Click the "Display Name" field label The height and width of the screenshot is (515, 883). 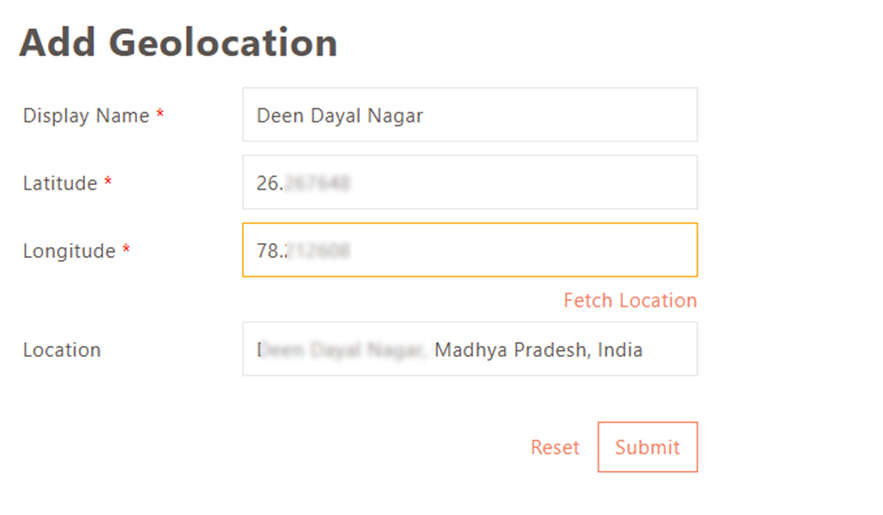coord(86,116)
